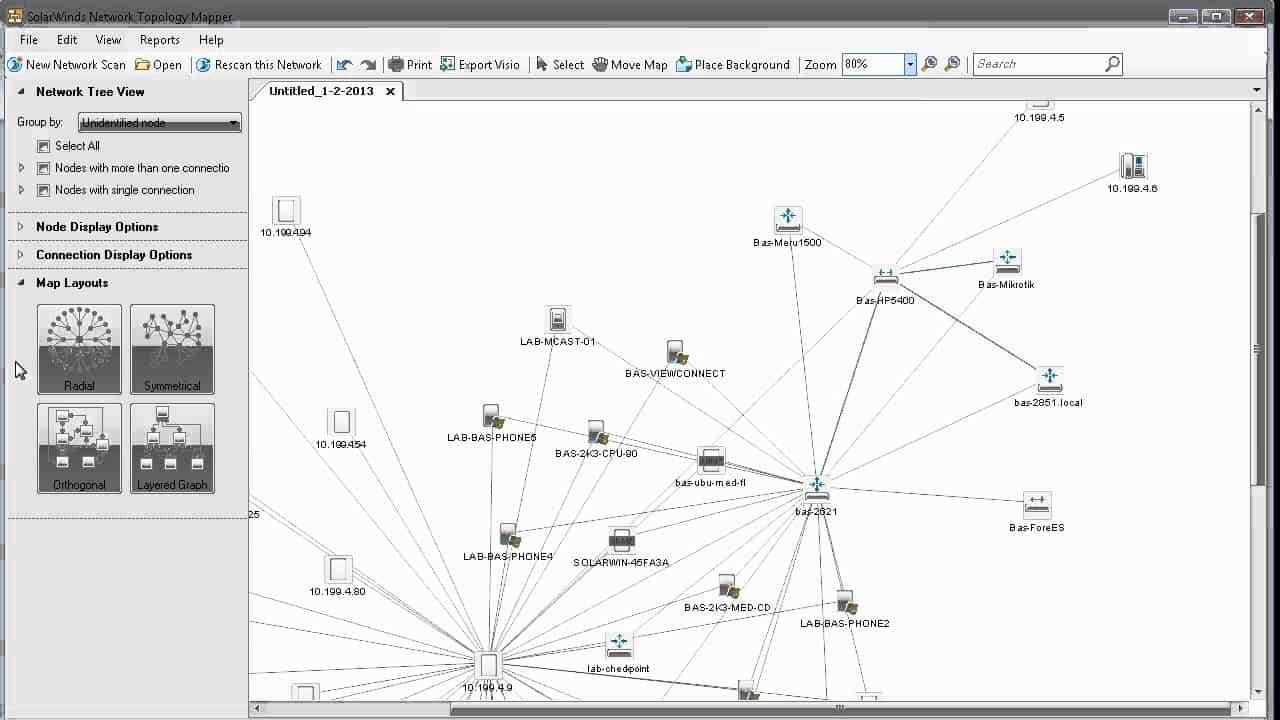Expand Nodes with more than one connection tree
This screenshot has height=720, width=1280.
[x=21, y=168]
